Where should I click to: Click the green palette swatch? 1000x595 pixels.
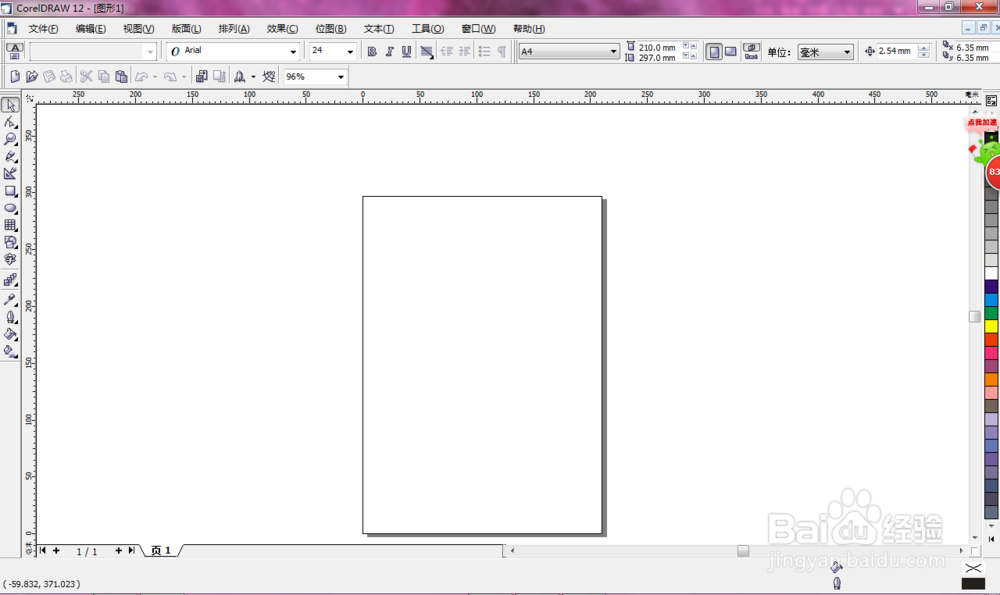tap(991, 312)
